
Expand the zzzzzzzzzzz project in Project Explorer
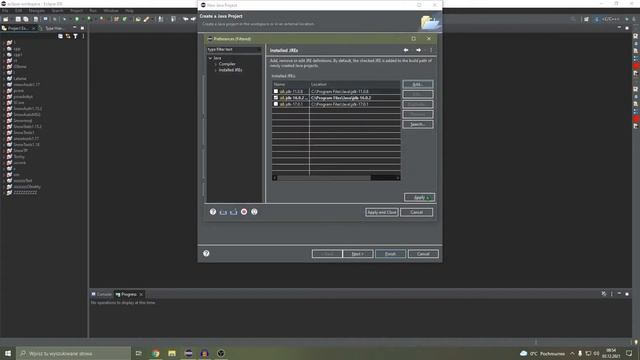4,193
